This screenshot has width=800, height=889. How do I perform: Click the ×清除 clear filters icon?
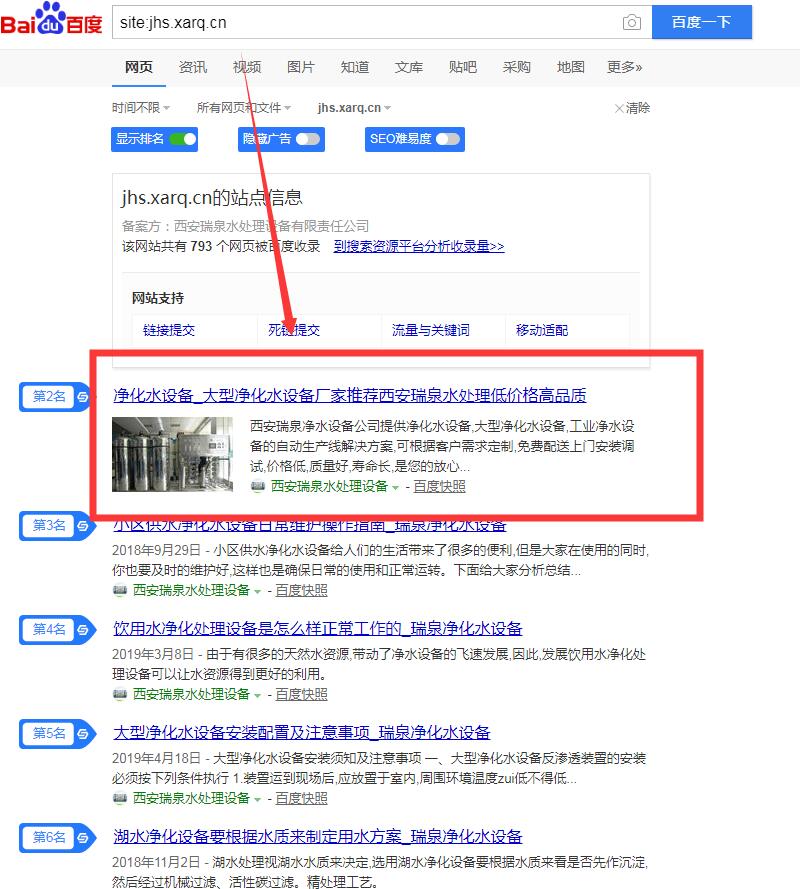click(x=619, y=108)
